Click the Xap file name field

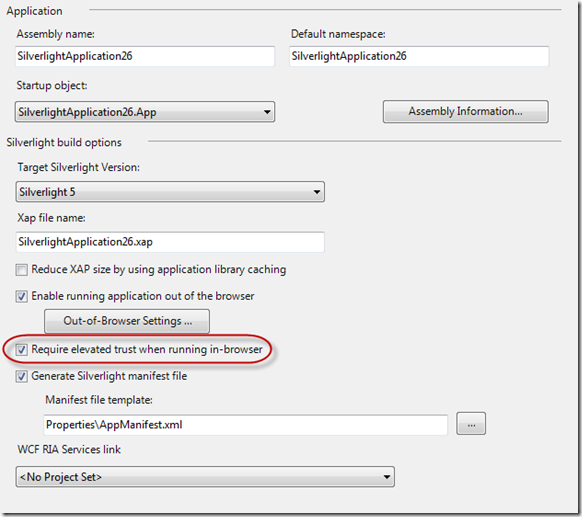click(x=170, y=242)
